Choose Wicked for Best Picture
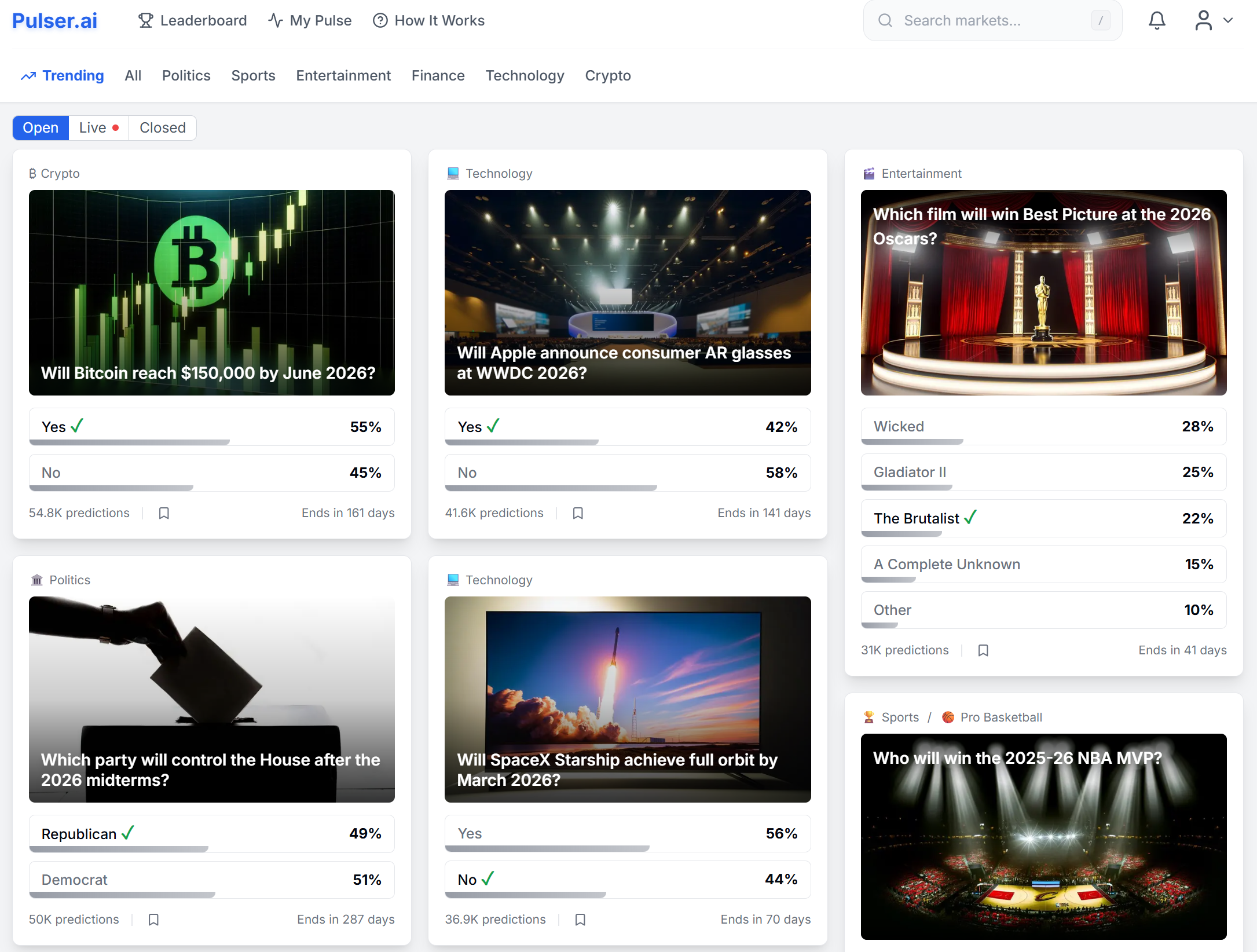The width and height of the screenshot is (1257, 952). click(x=1043, y=427)
